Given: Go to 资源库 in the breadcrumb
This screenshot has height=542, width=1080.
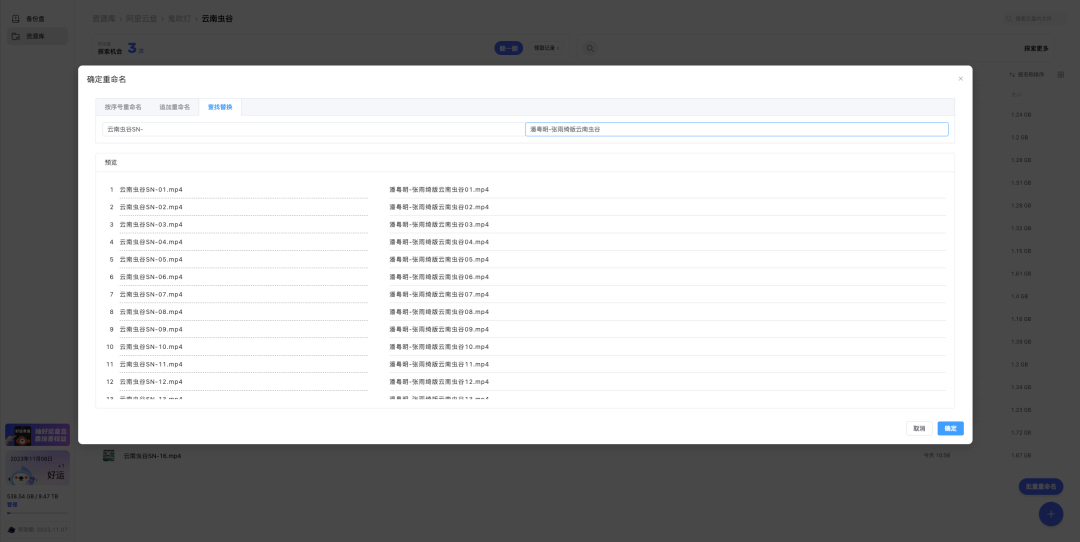Looking at the screenshot, I should (103, 19).
